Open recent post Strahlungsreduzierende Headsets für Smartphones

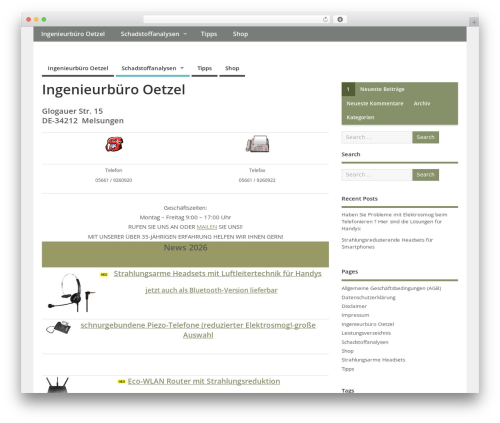click(387, 243)
